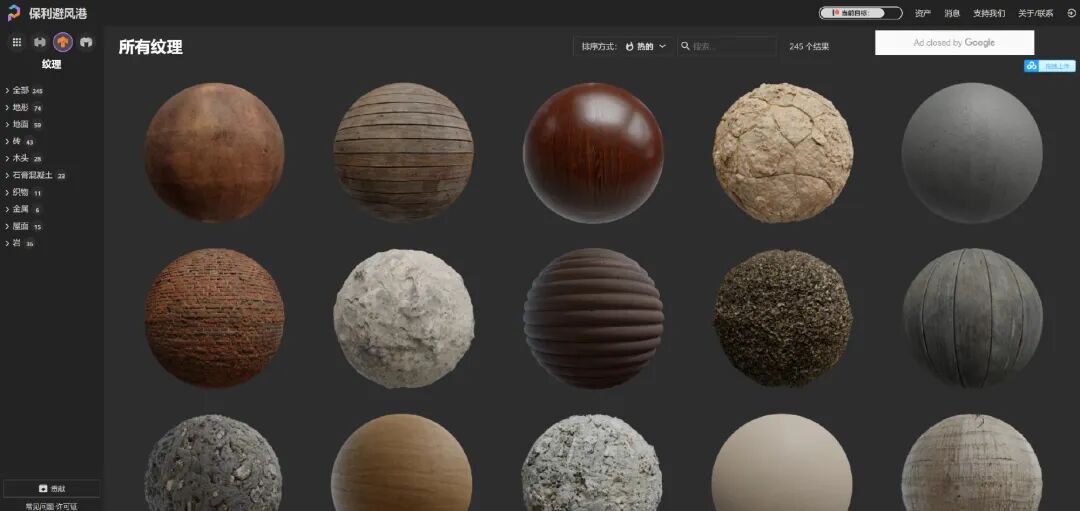Select the 地面 59 category label

pyautogui.click(x=28, y=125)
